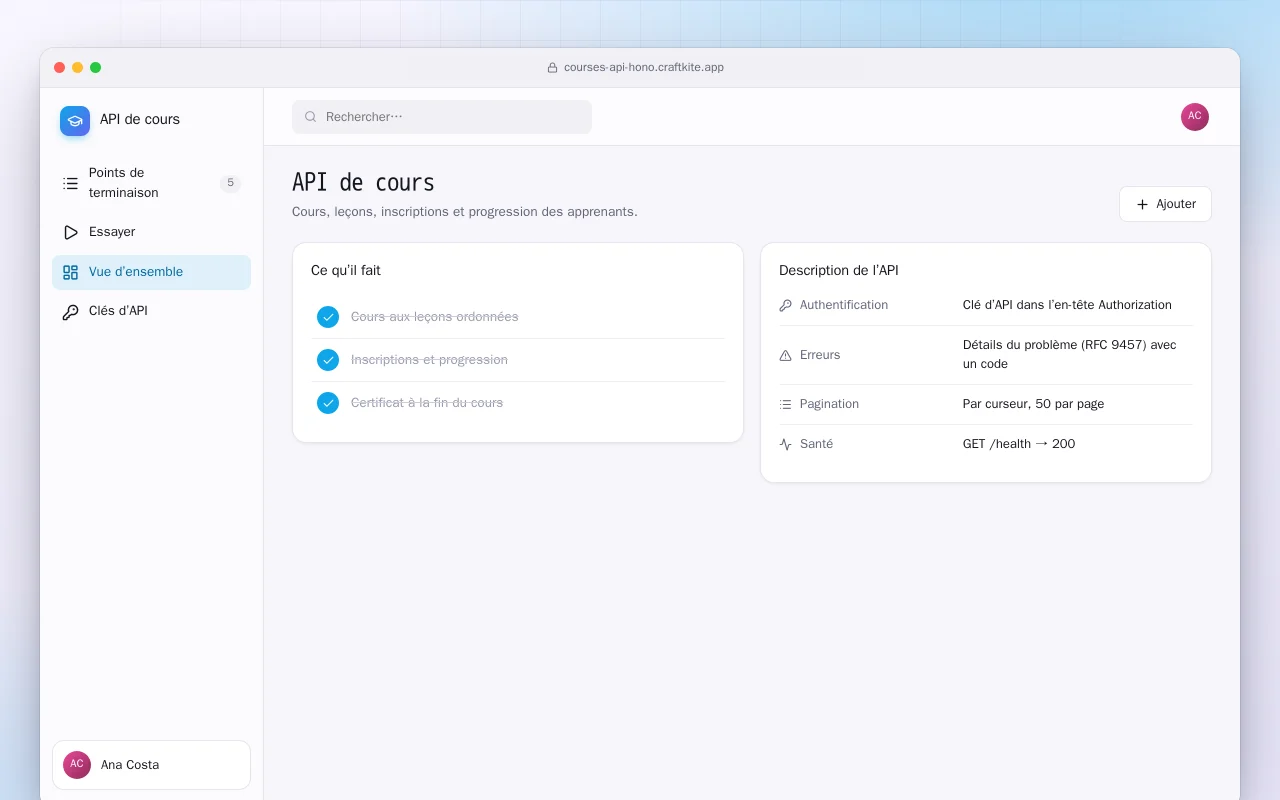Screen dimensions: 1280x800
Task: Click the plus icon on Ajouter button
Action: pos(1142,204)
